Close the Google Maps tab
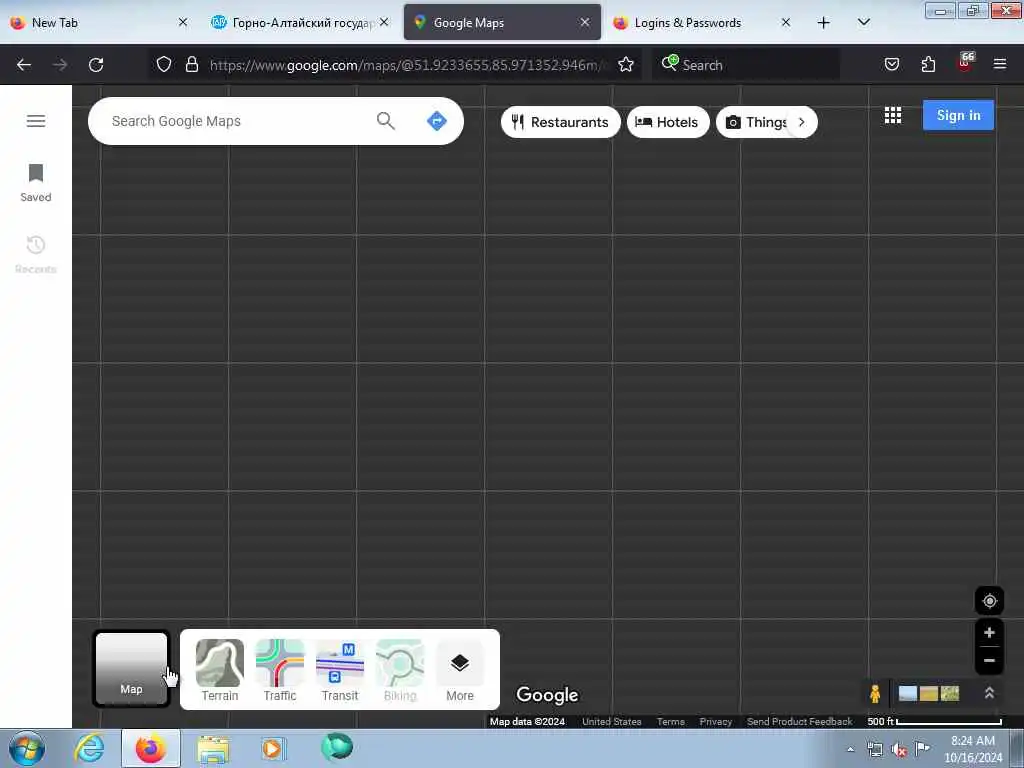The height and width of the screenshot is (768, 1024). [584, 23]
